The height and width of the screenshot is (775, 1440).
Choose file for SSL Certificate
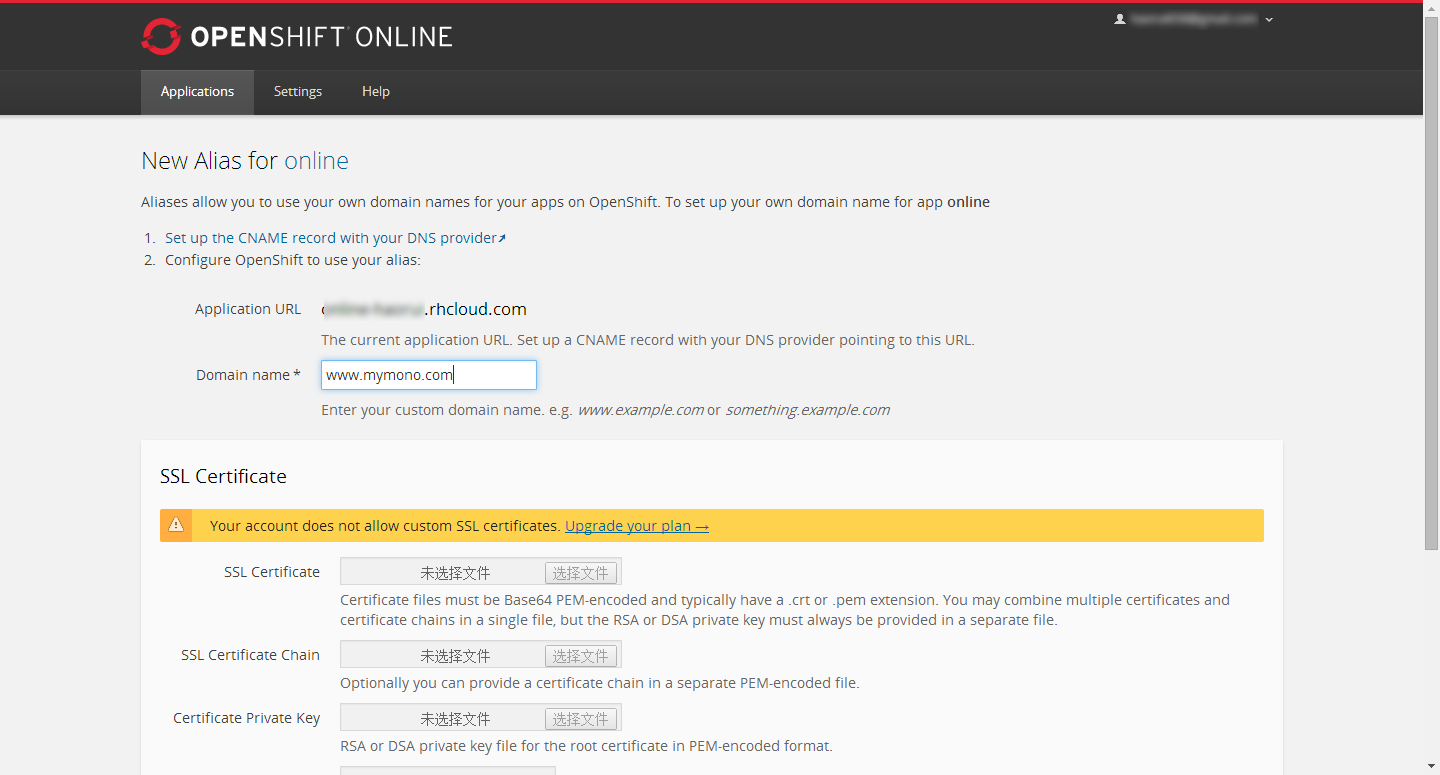pos(580,573)
